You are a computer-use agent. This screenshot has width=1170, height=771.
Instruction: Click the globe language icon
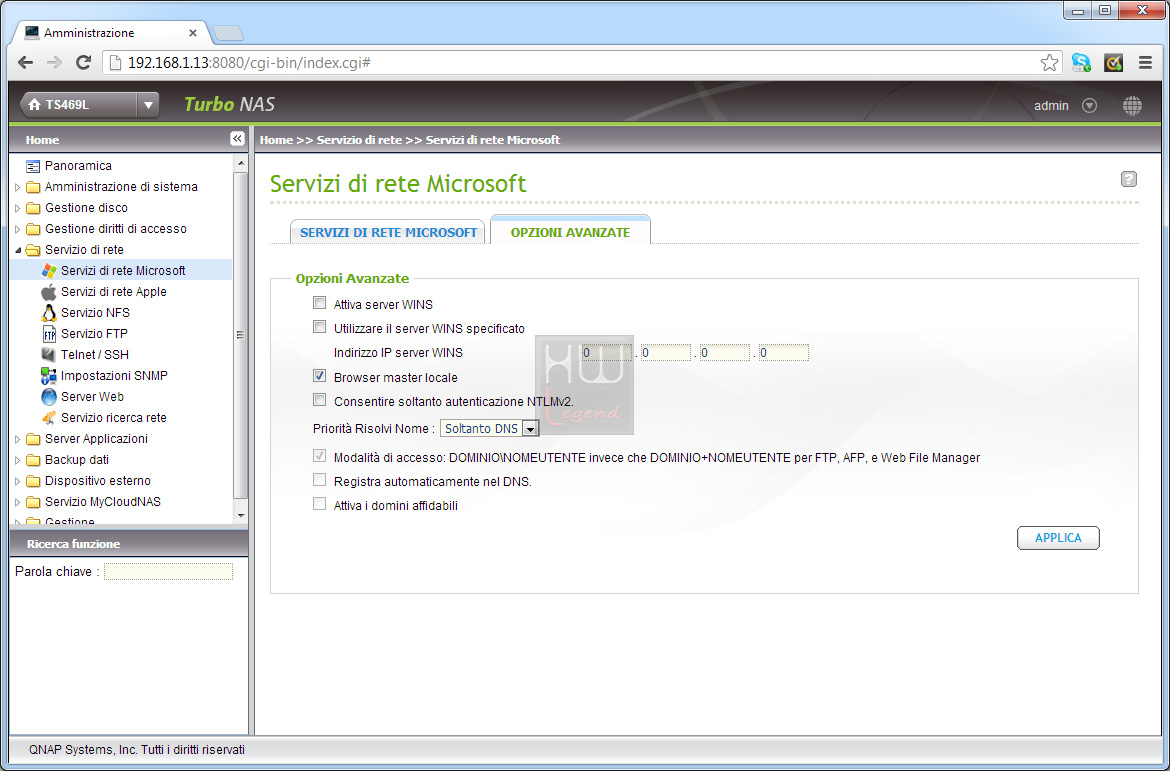pos(1132,105)
